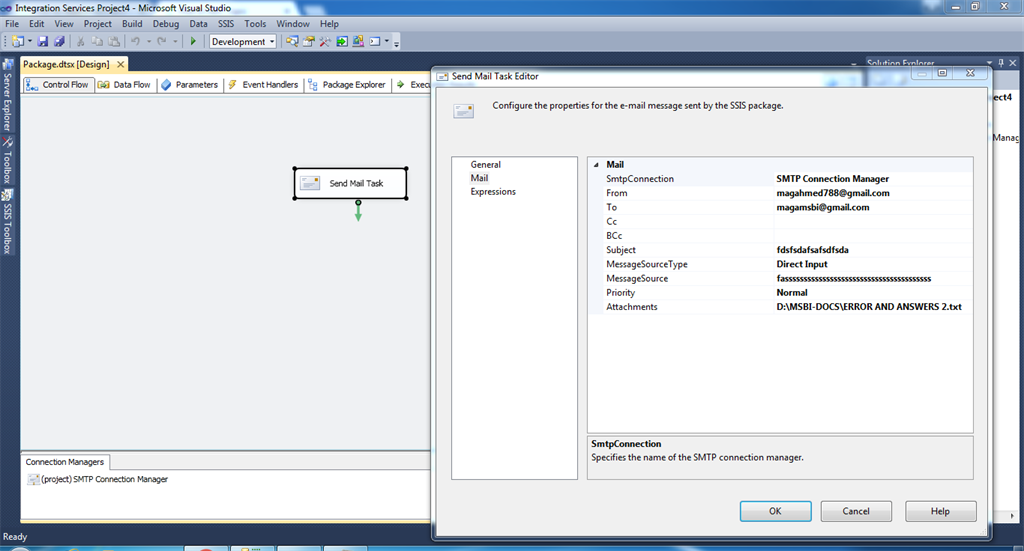This screenshot has width=1024, height=551.
Task: Click the green precedence arrow under Send Mail Task
Action: [x=358, y=212]
